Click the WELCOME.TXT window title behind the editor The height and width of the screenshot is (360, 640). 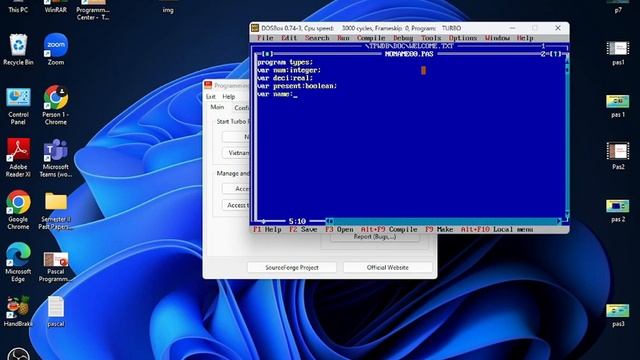(409, 46)
